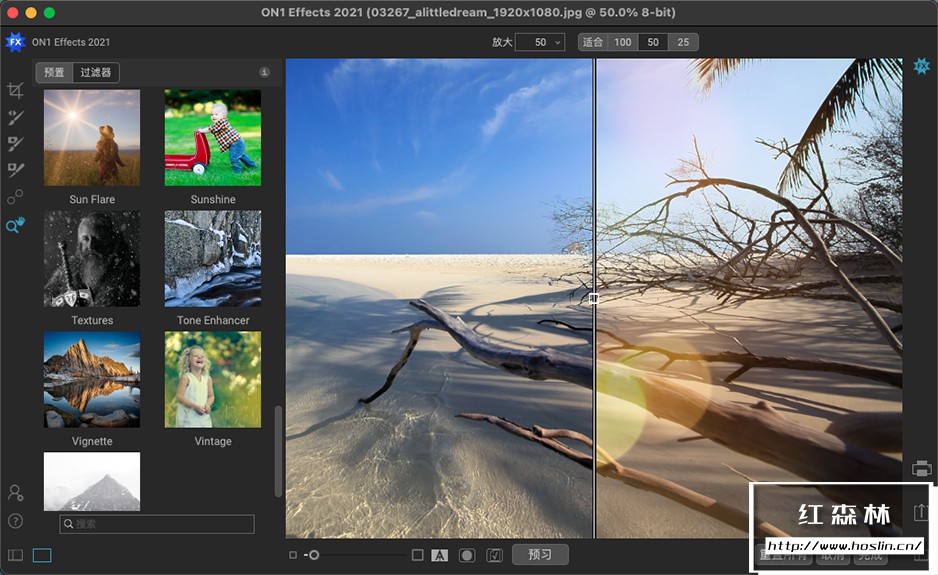
Task: Click the info icon in presets panel
Action: tap(264, 72)
